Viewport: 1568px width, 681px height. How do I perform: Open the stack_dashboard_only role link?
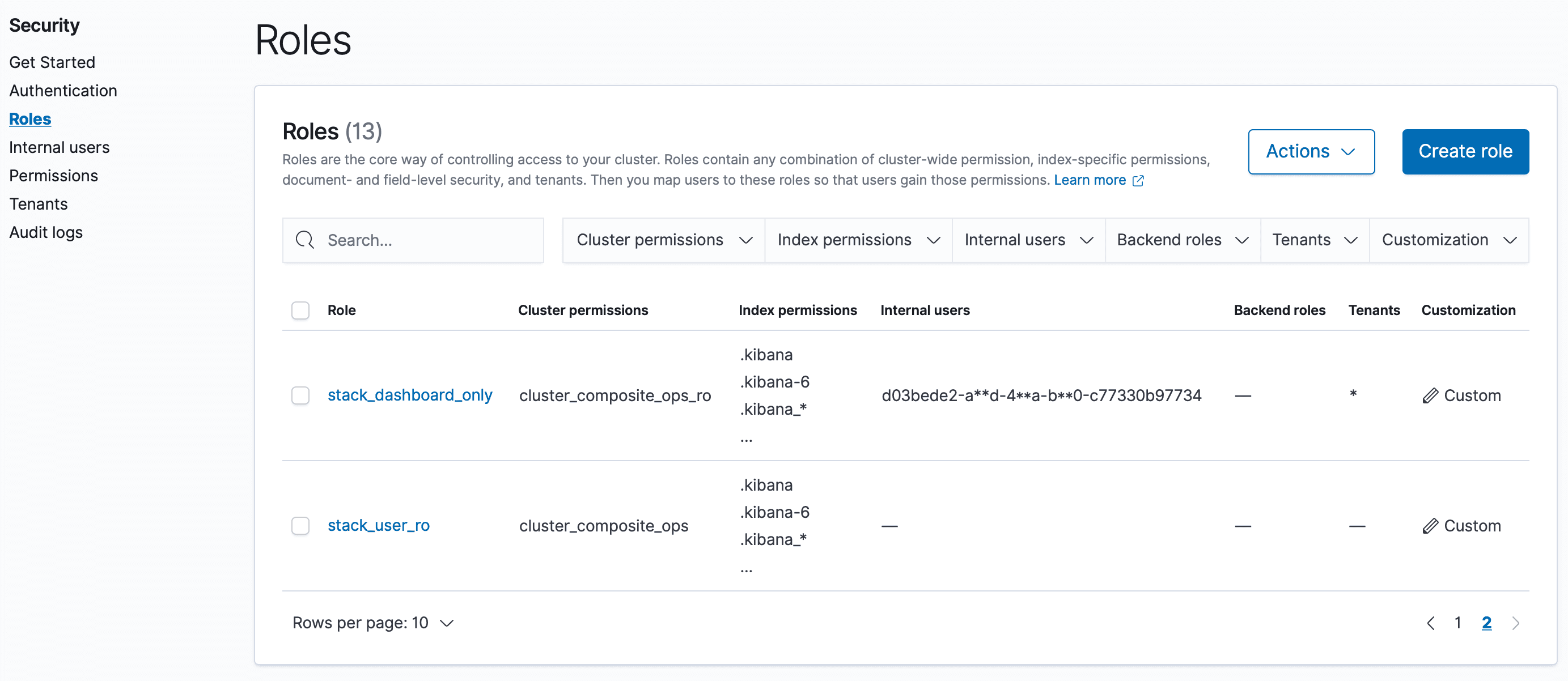(x=410, y=395)
